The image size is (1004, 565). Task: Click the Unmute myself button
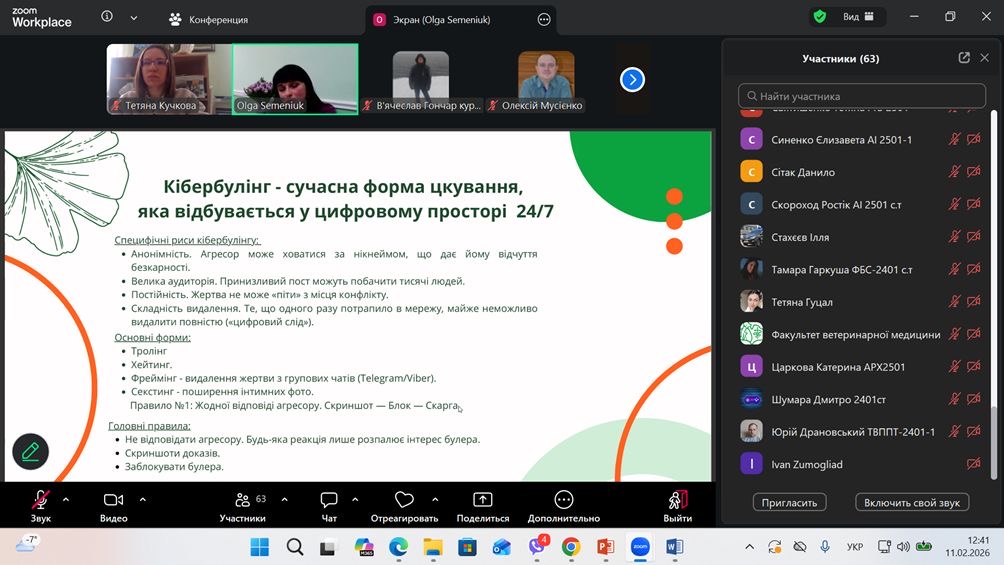point(912,502)
